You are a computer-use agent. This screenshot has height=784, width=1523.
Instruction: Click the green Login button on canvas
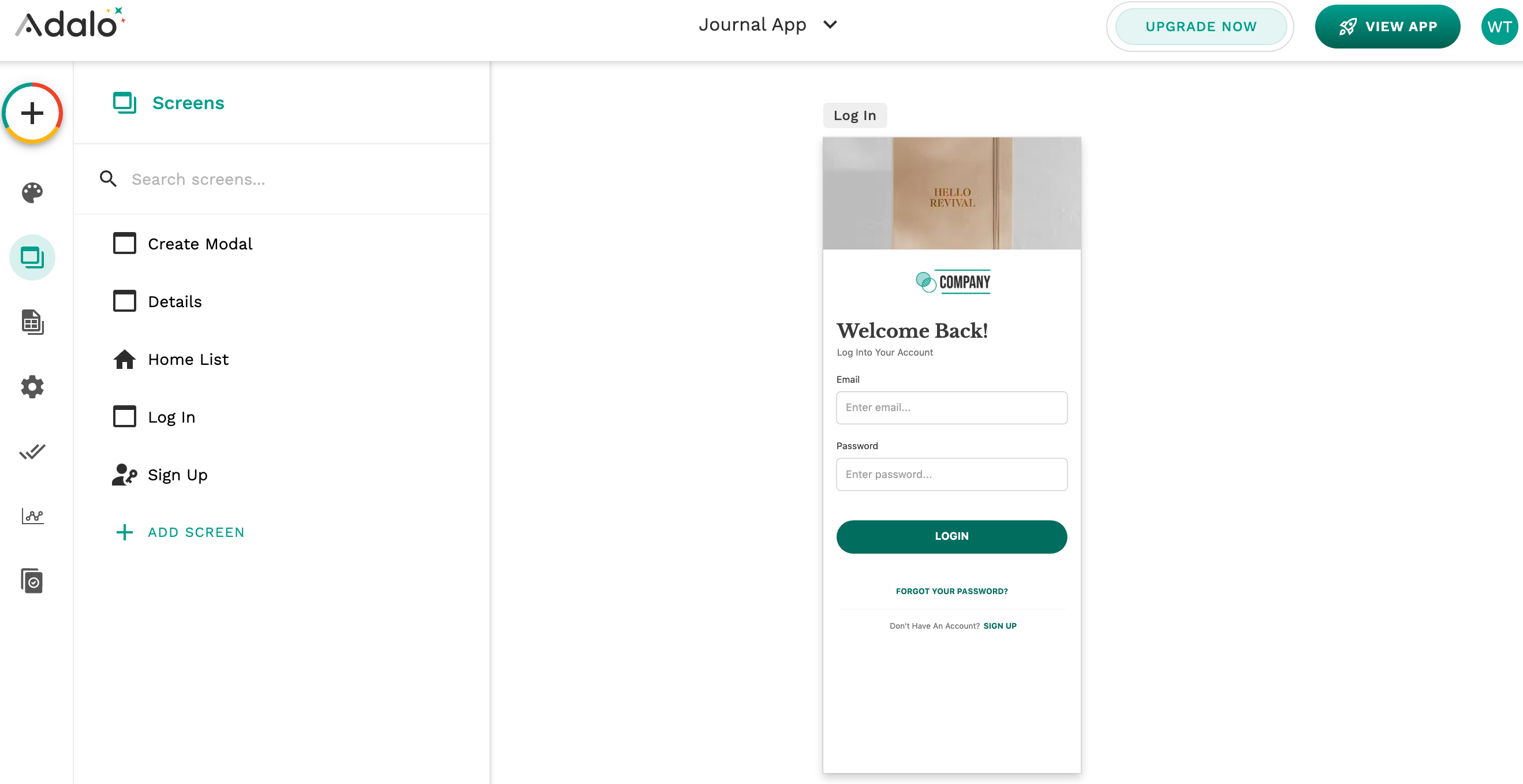click(x=951, y=536)
